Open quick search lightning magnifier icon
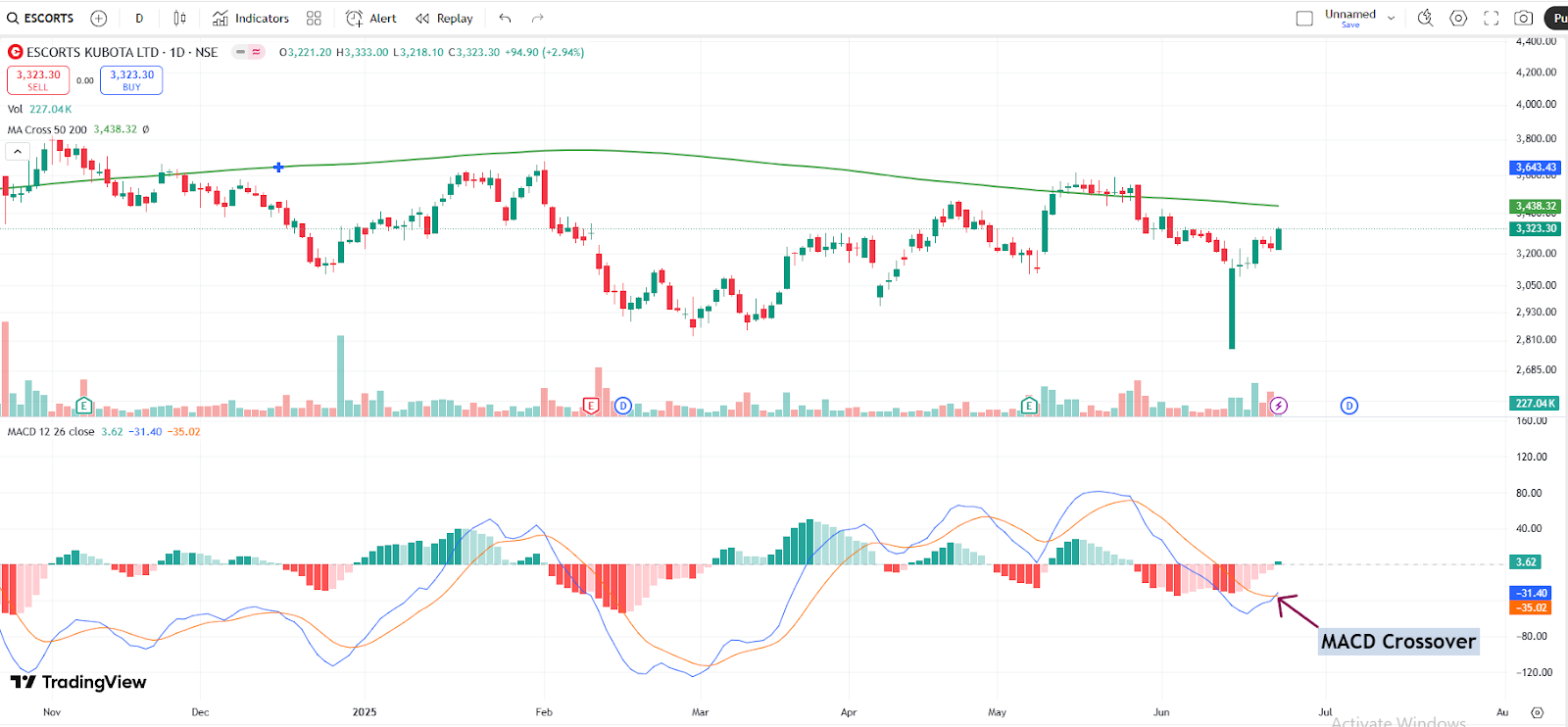Screen dimensions: 1568x727 (1426, 18)
